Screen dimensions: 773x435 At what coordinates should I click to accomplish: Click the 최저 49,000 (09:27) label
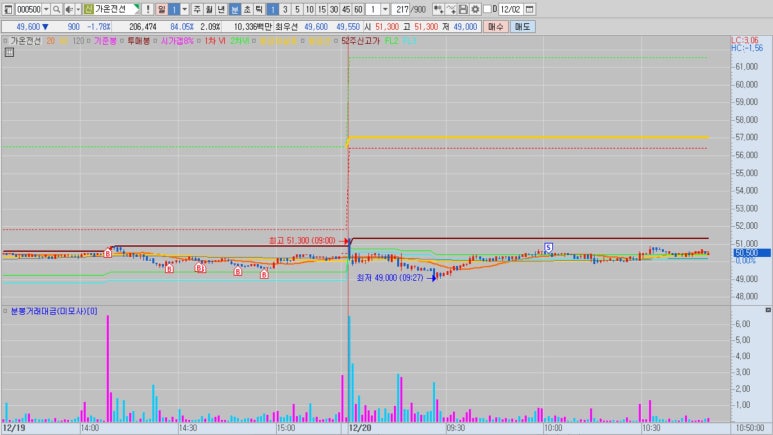pos(389,278)
